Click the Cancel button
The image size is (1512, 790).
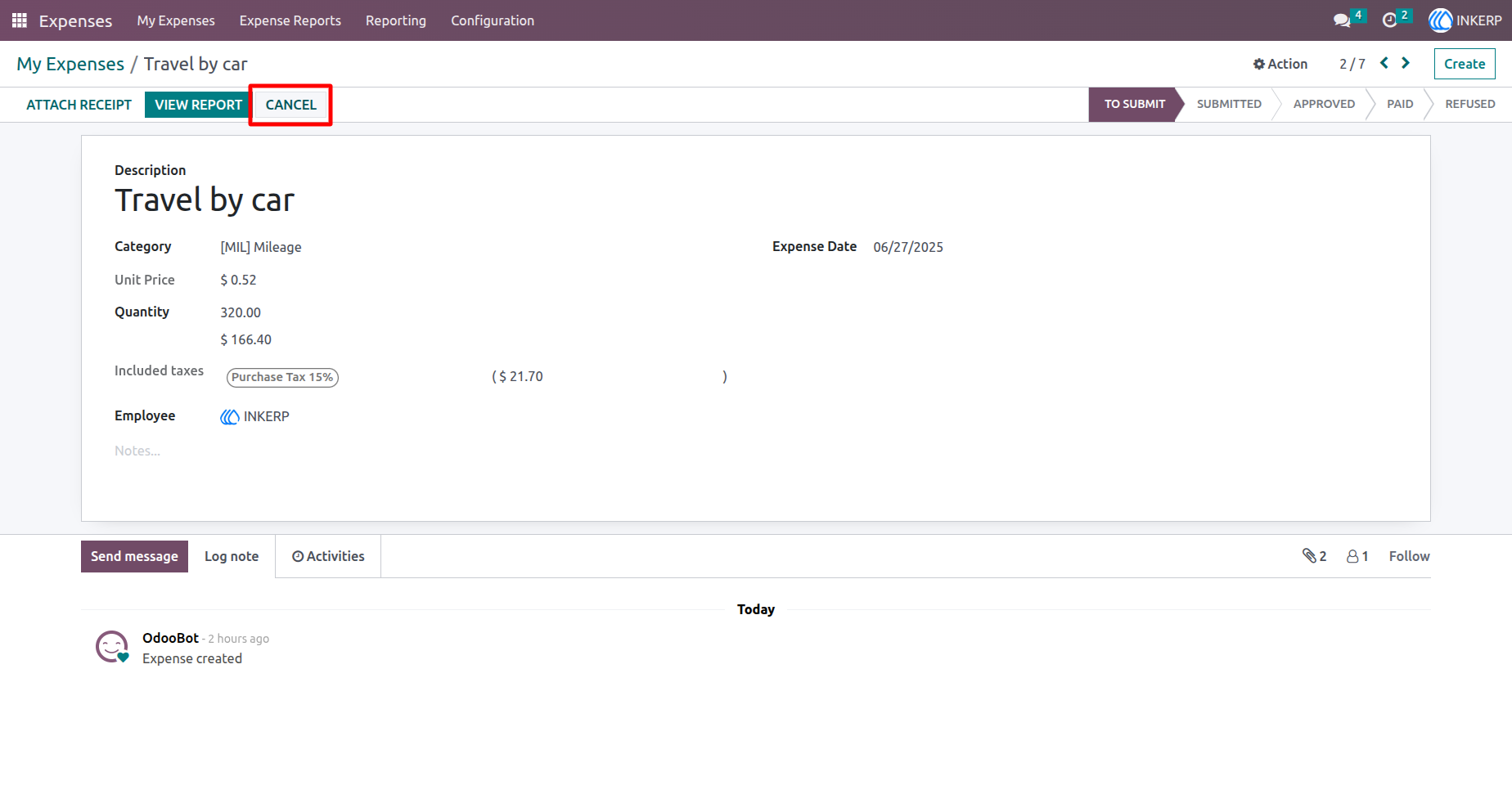tap(290, 105)
